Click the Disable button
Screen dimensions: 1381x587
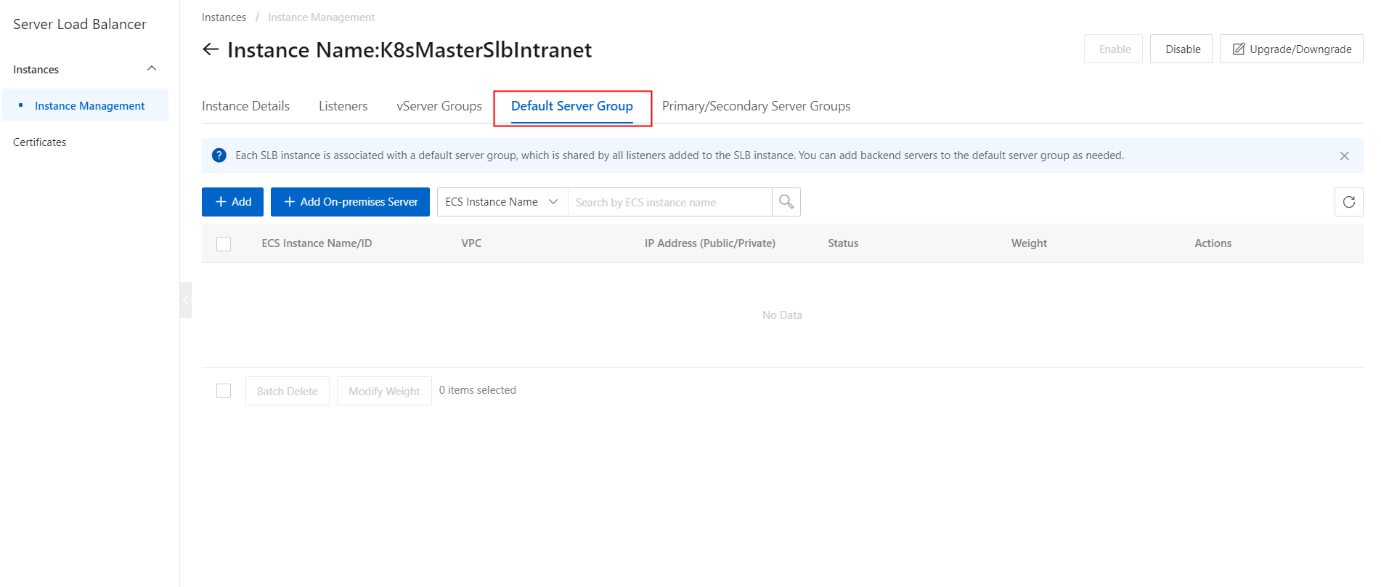[x=1182, y=49]
